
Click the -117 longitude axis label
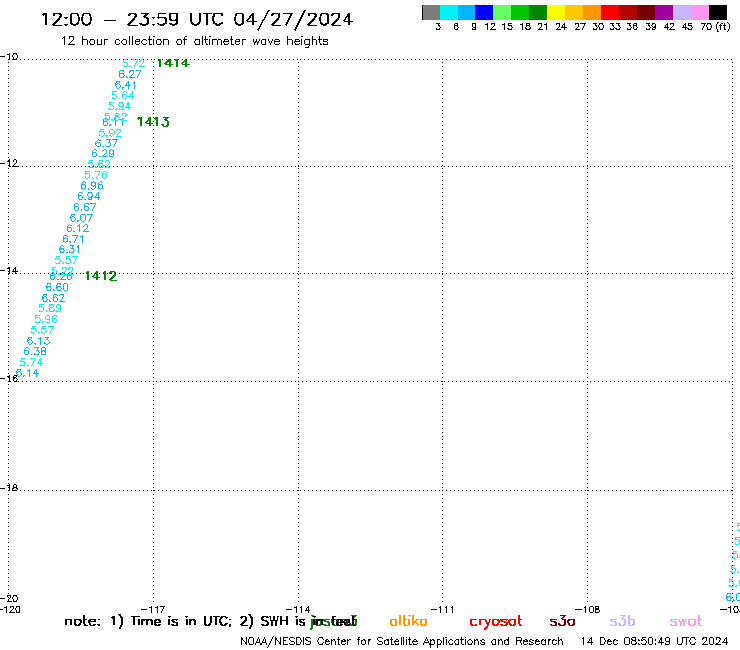pos(153,609)
